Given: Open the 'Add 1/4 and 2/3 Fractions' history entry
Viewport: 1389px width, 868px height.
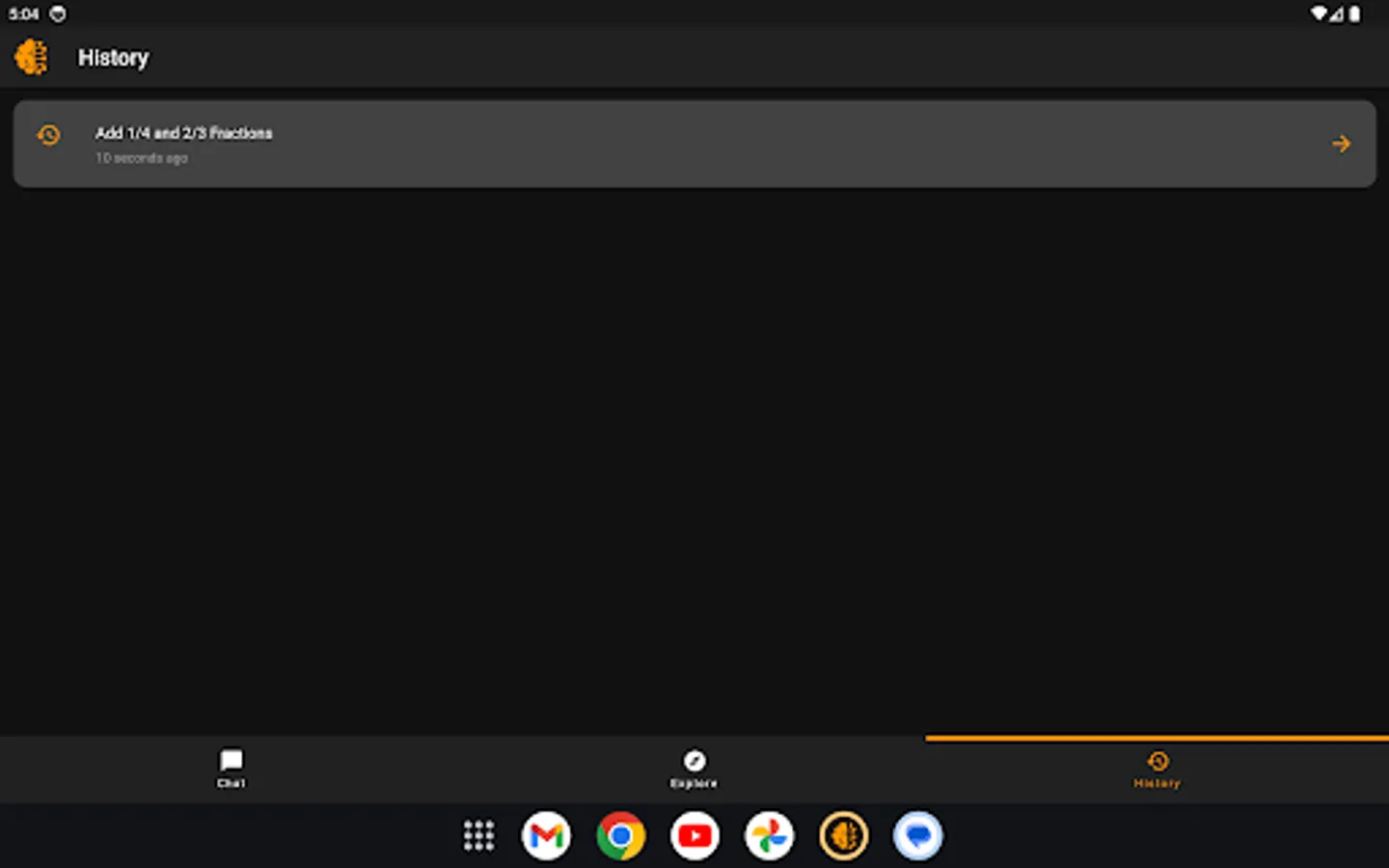Looking at the screenshot, I should coord(183,132).
